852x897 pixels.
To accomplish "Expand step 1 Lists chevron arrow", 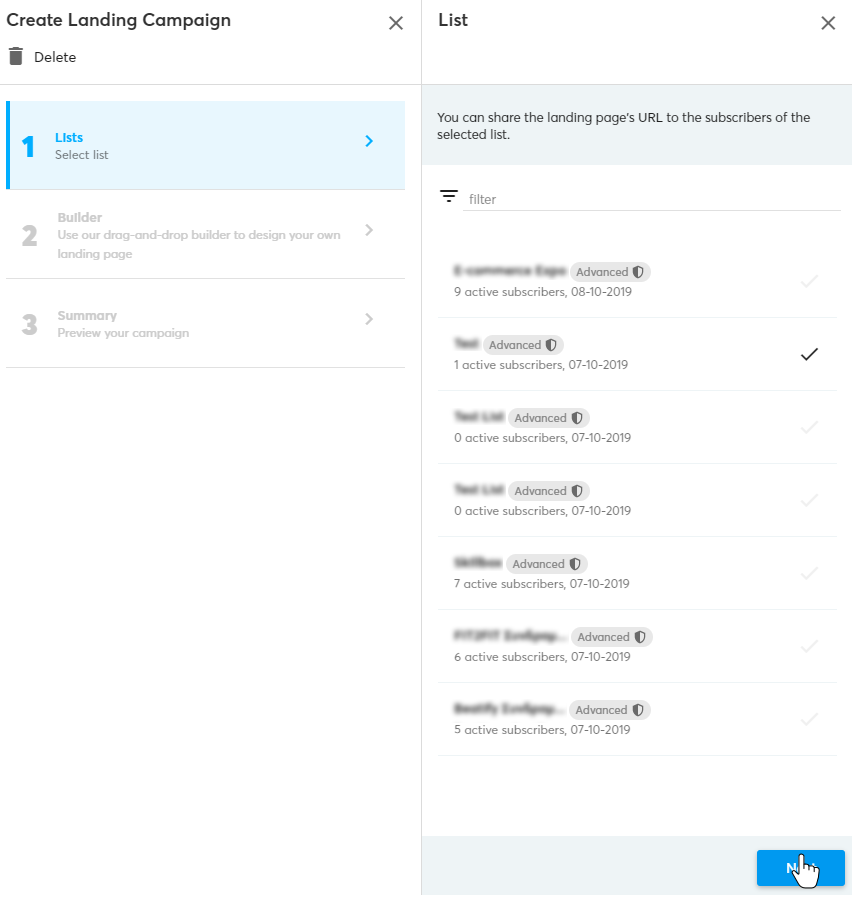I will click(x=369, y=141).
